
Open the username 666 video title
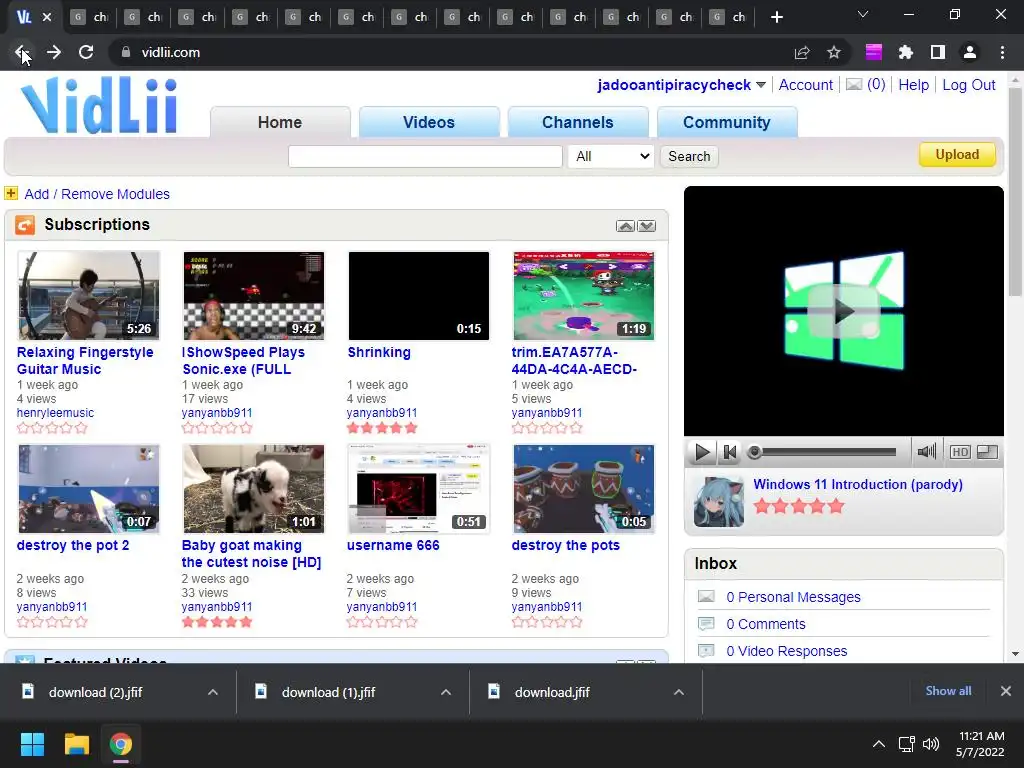pyautogui.click(x=393, y=545)
